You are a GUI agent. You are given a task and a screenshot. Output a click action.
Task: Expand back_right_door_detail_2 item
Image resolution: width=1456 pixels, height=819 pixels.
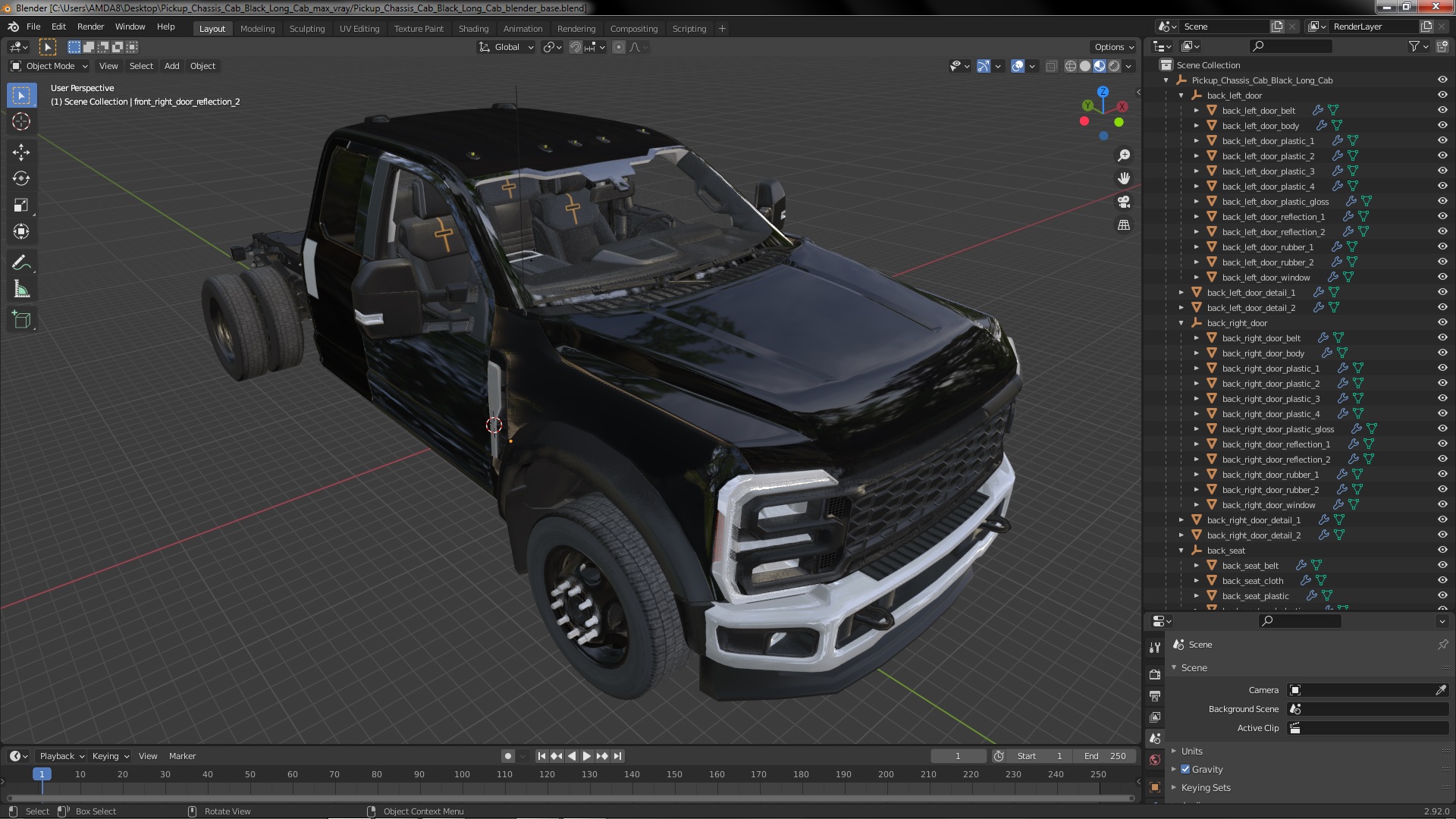(x=1181, y=535)
